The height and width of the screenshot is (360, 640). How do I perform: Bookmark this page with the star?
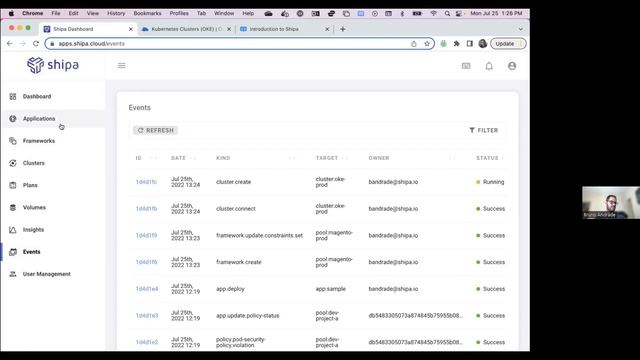pos(427,44)
